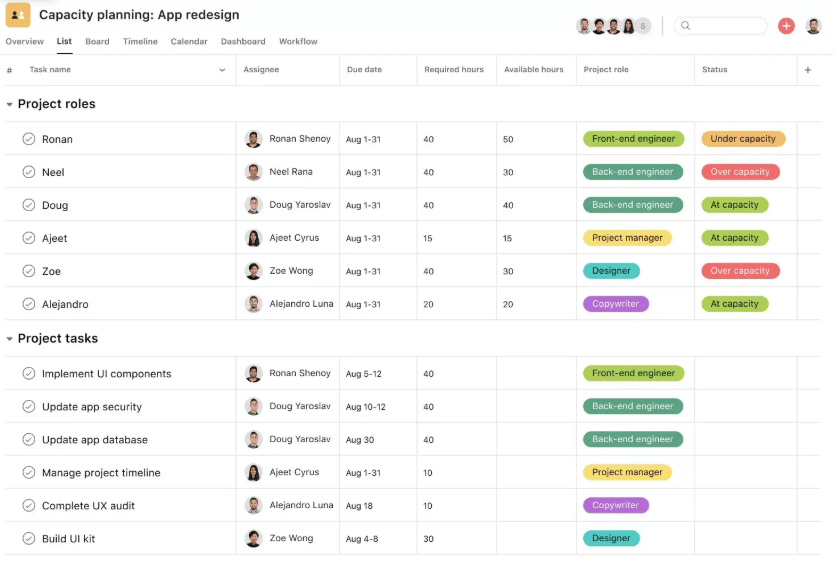
Task: Change Neel's Over capacity status
Action: pyautogui.click(x=740, y=172)
